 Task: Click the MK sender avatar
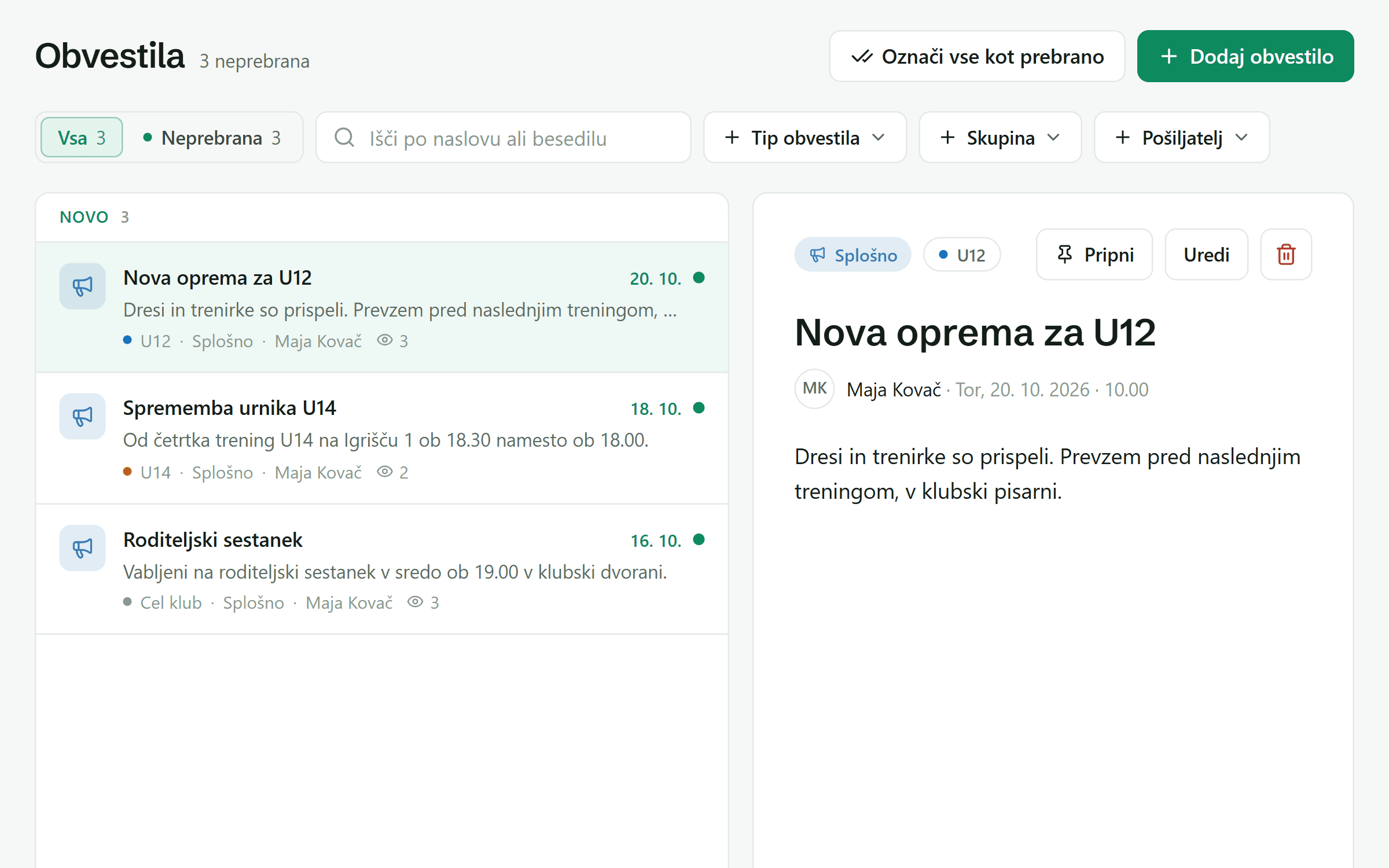[x=815, y=389]
